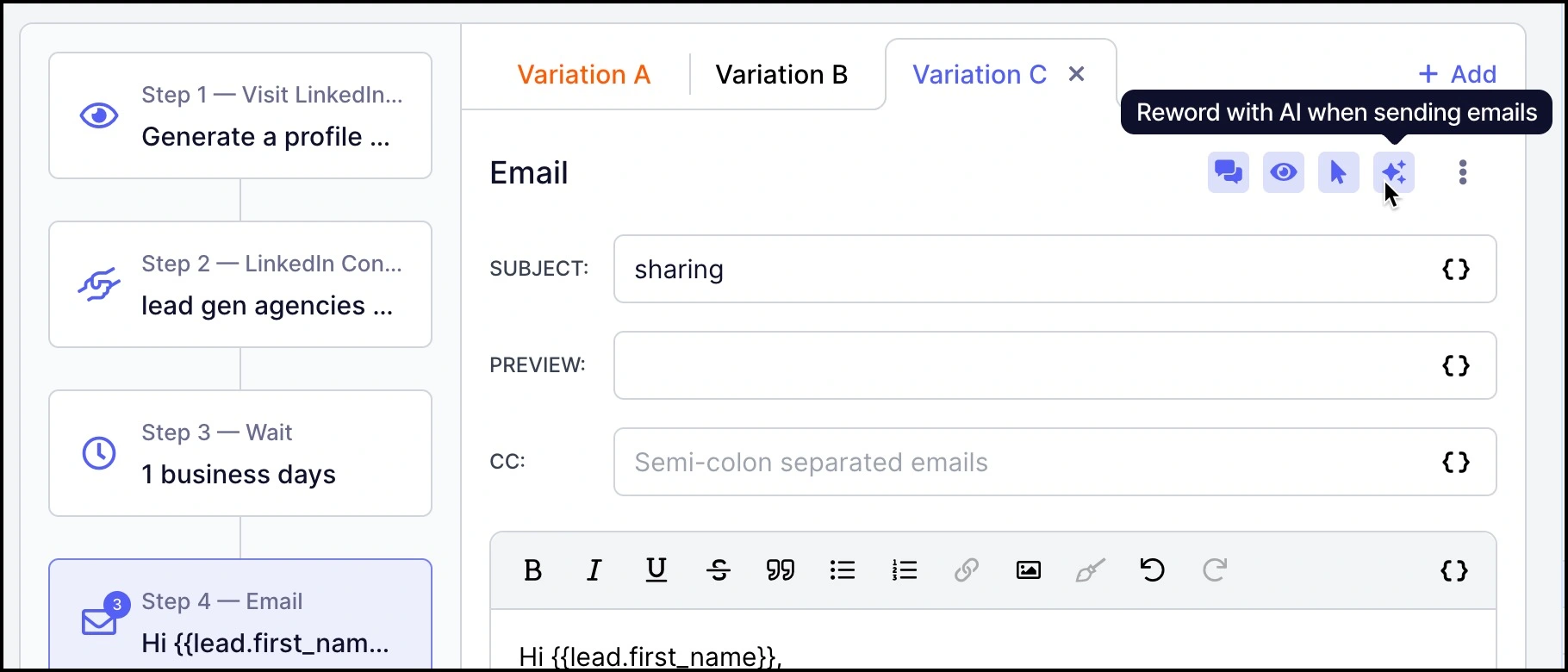
Task: Click the eye icon on Step 1
Action: pyautogui.click(x=99, y=115)
